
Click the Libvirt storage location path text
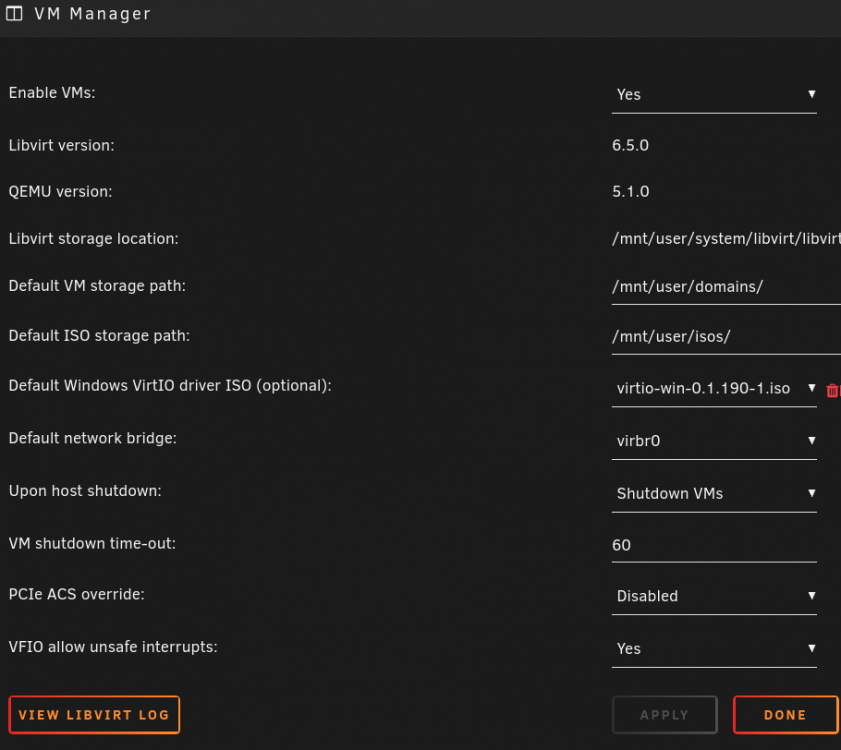[x=726, y=239]
